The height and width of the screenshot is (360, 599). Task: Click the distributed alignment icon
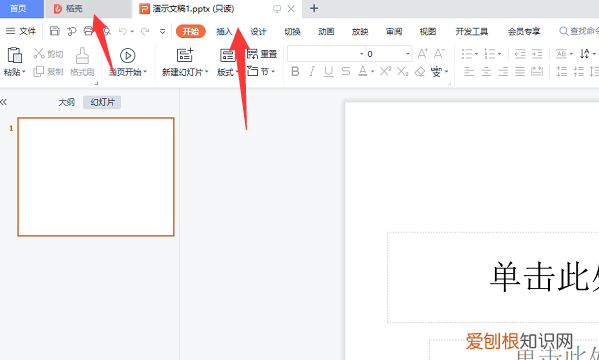tap(537, 71)
